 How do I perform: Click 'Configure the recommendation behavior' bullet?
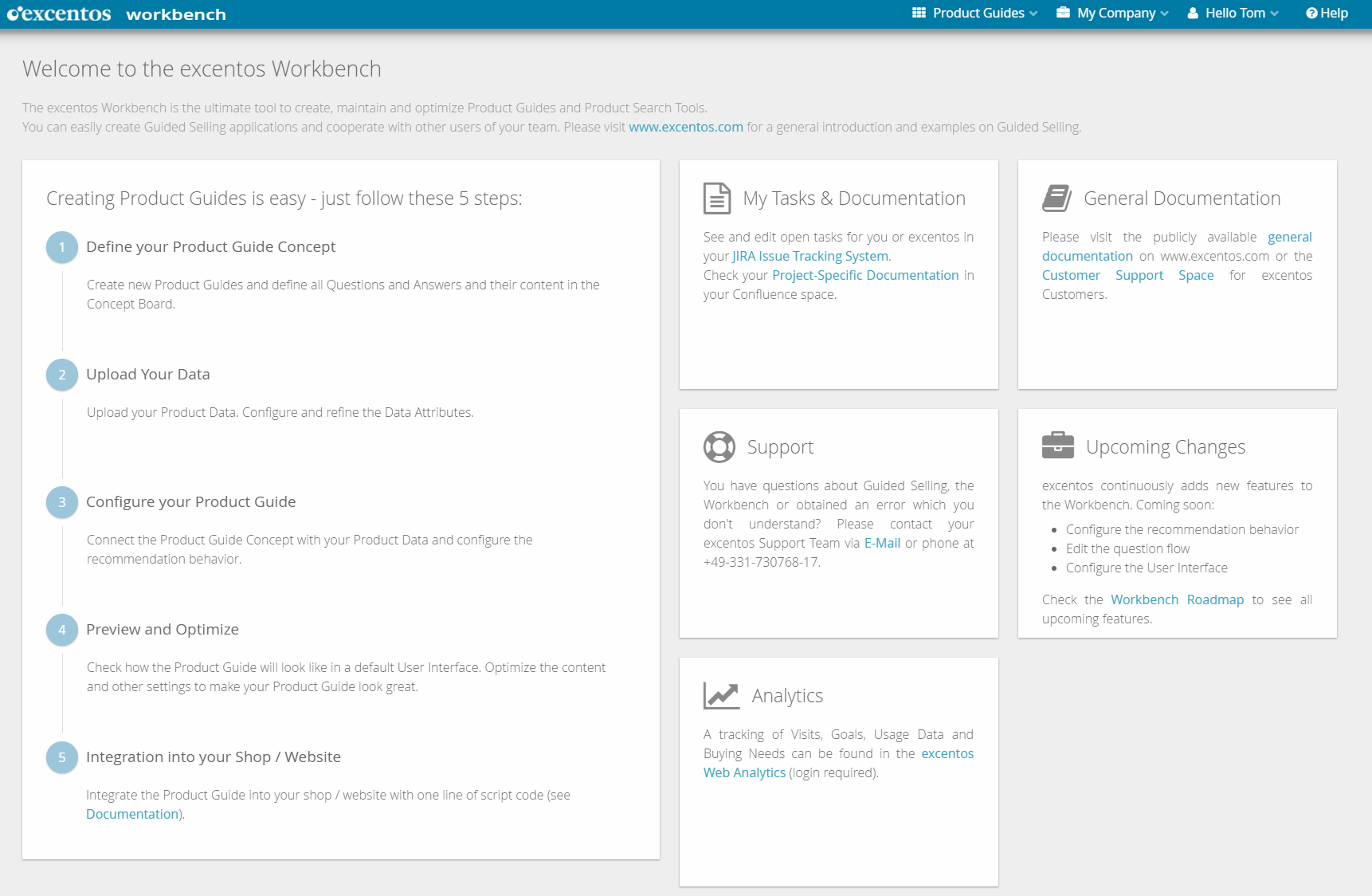click(1182, 529)
